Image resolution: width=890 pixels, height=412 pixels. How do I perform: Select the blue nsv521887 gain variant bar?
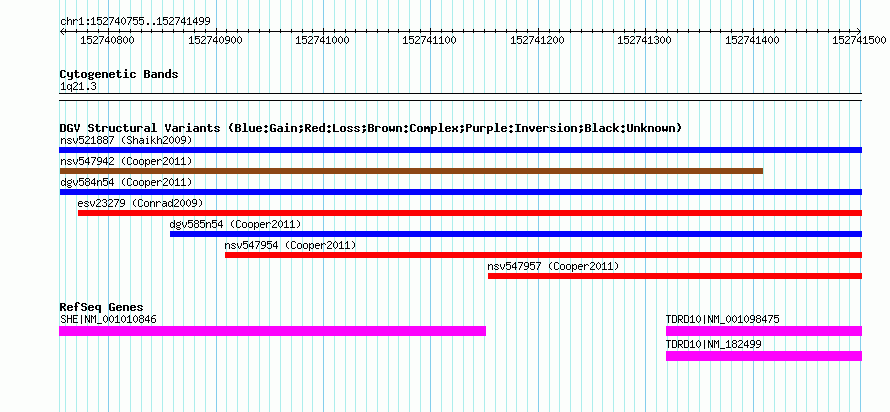pos(460,150)
